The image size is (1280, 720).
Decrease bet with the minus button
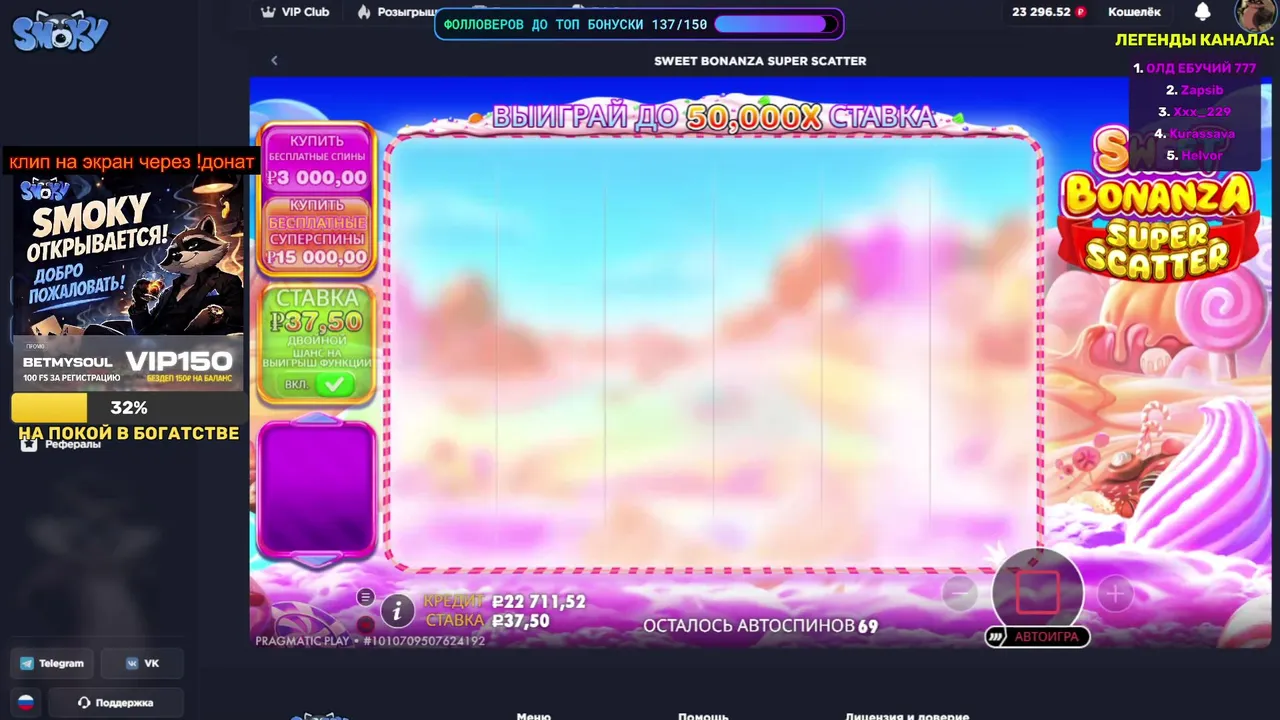(x=959, y=594)
